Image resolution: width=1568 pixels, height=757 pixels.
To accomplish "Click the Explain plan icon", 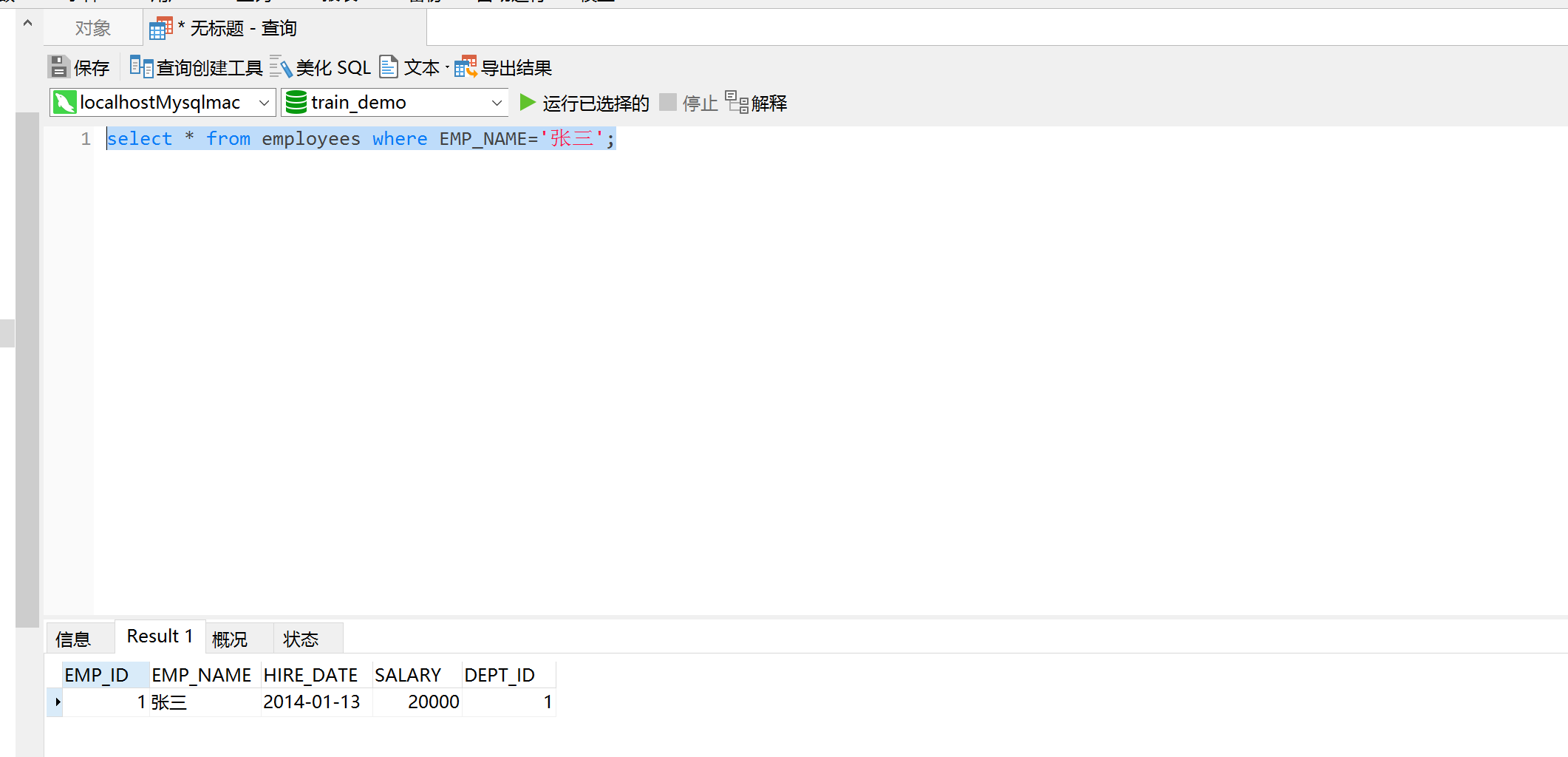I will (x=737, y=102).
